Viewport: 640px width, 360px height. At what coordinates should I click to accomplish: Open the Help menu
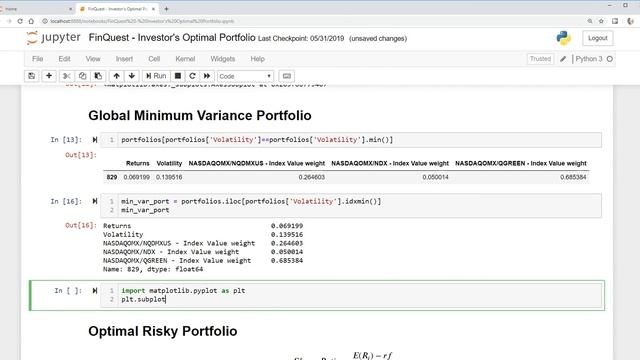258,59
